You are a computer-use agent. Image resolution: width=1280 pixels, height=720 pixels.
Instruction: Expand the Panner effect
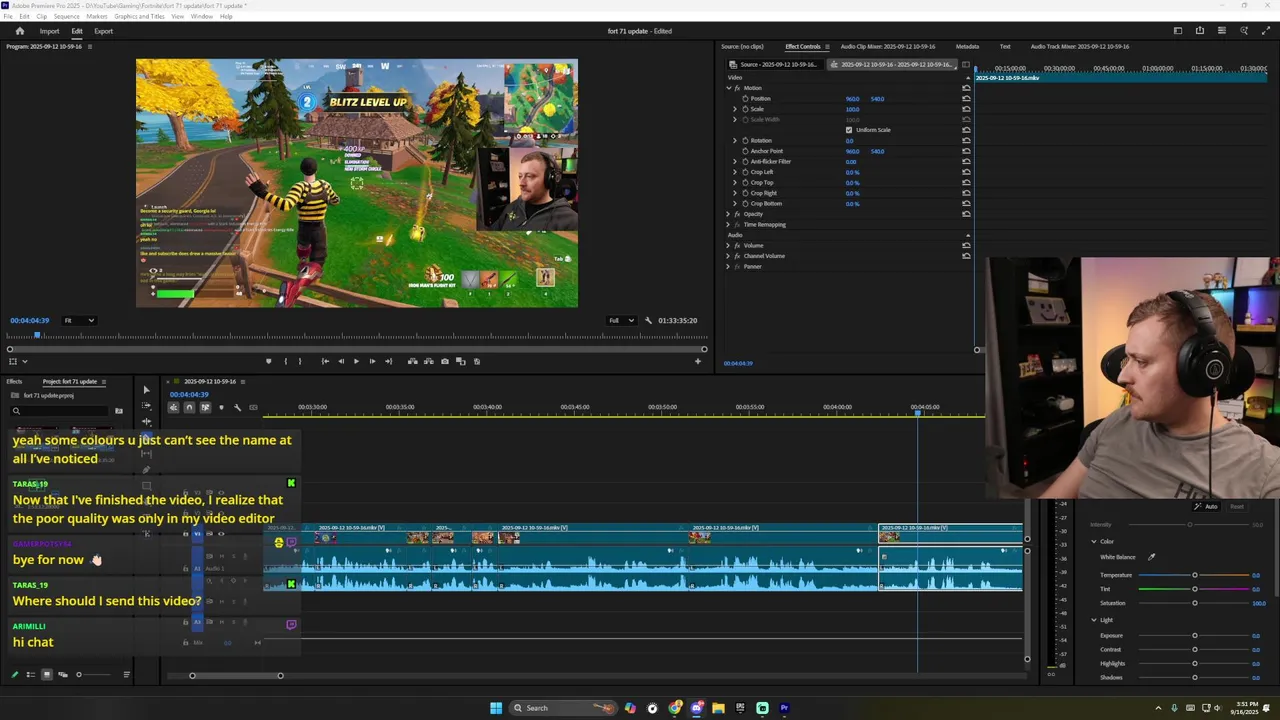coord(728,266)
